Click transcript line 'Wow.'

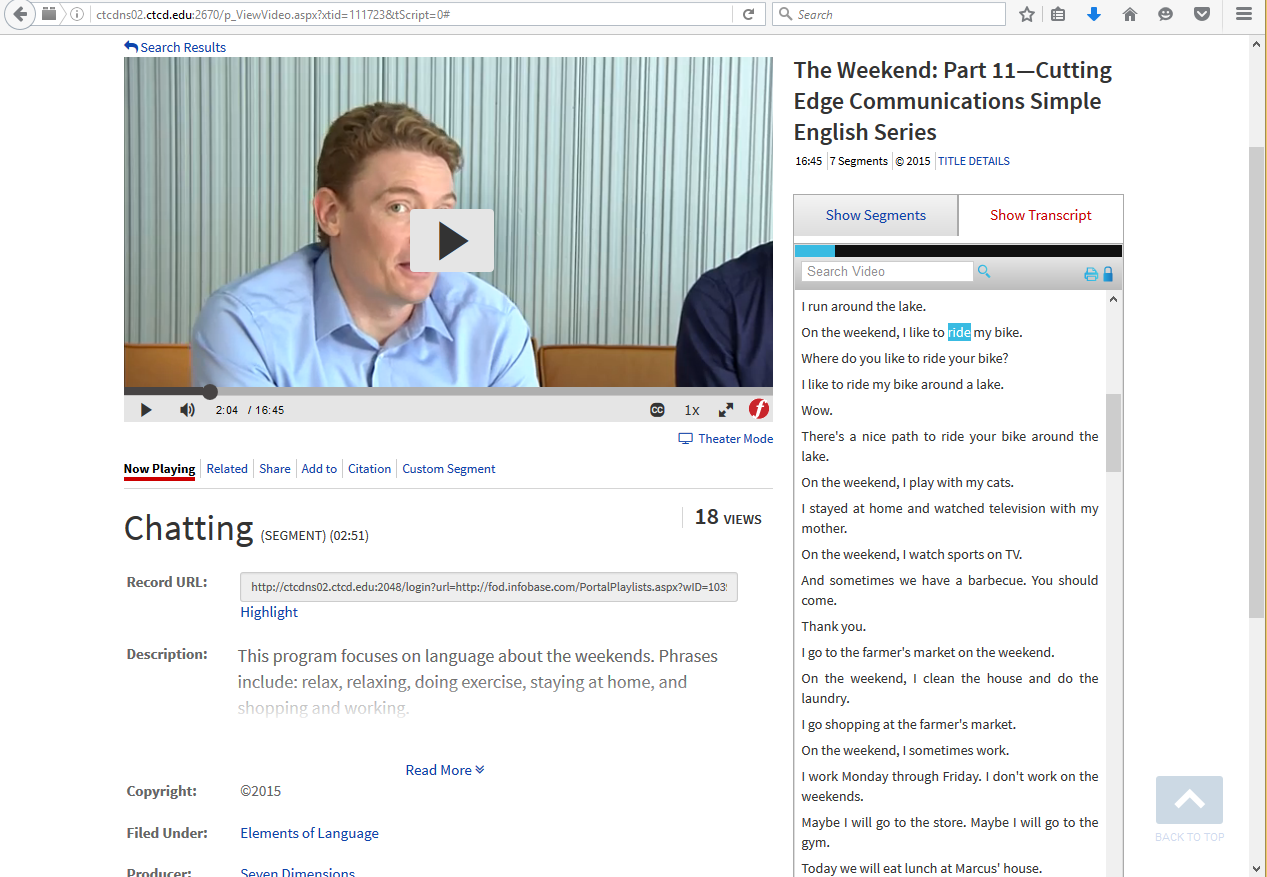tap(817, 411)
